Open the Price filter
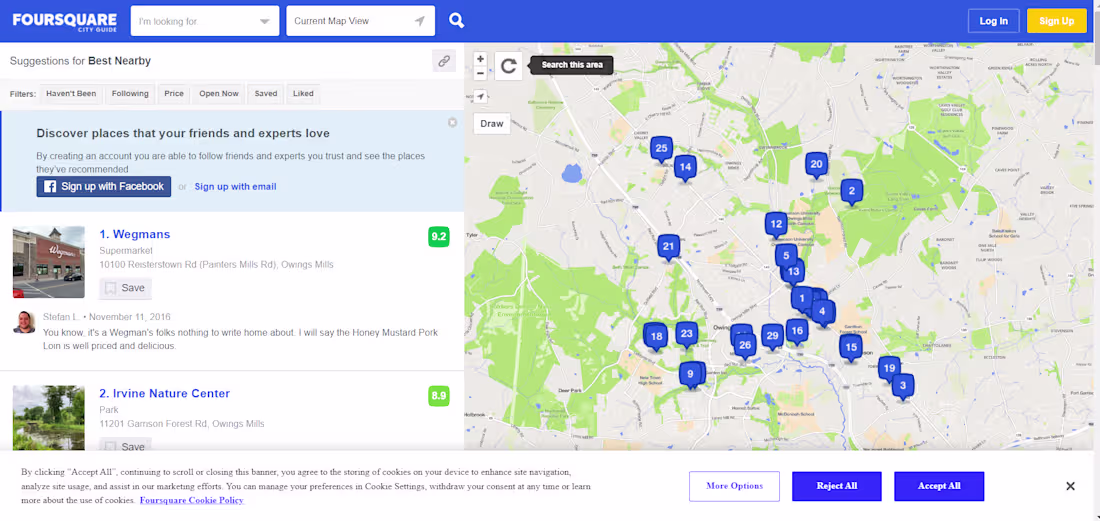1100x521 pixels. [174, 94]
